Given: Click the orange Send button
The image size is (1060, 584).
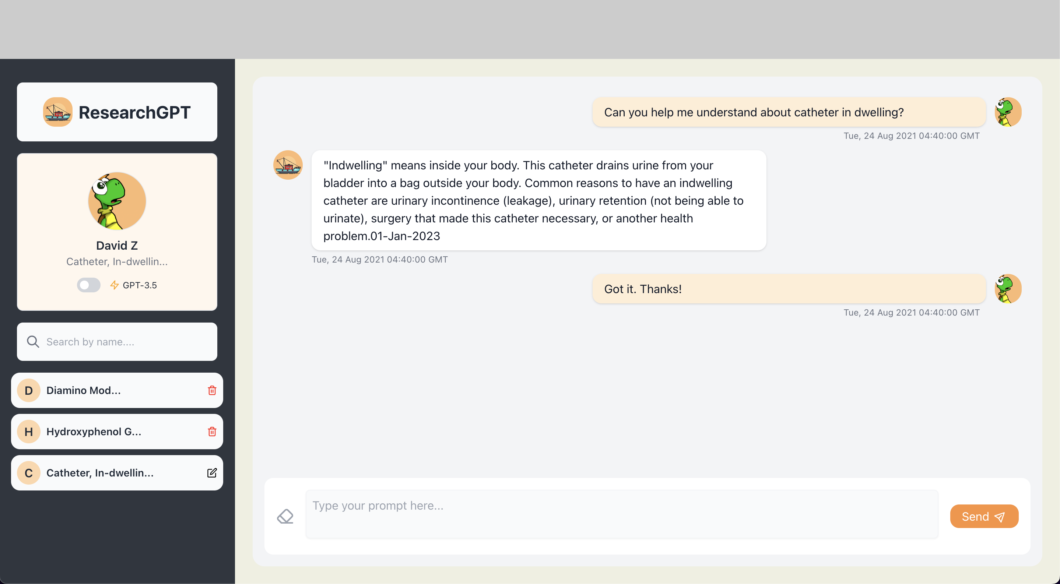Looking at the screenshot, I should [984, 516].
